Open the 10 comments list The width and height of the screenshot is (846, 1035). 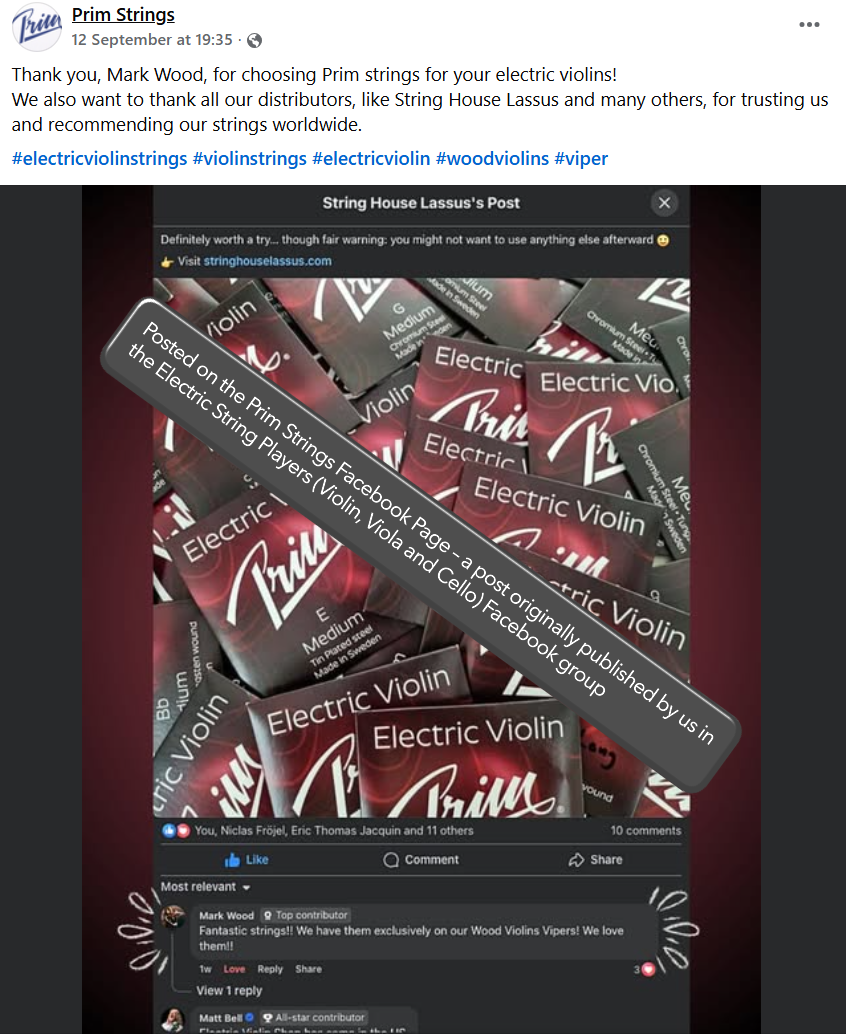point(645,830)
